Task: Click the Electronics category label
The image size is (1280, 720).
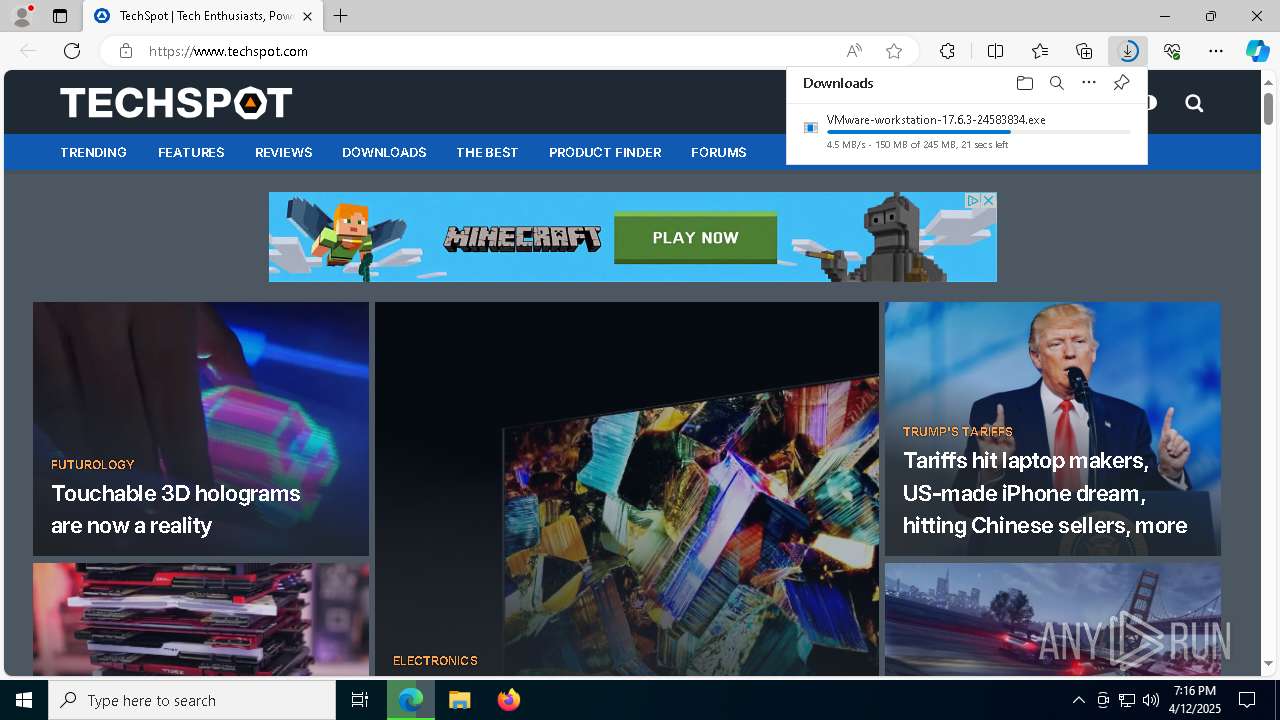Action: click(x=435, y=661)
